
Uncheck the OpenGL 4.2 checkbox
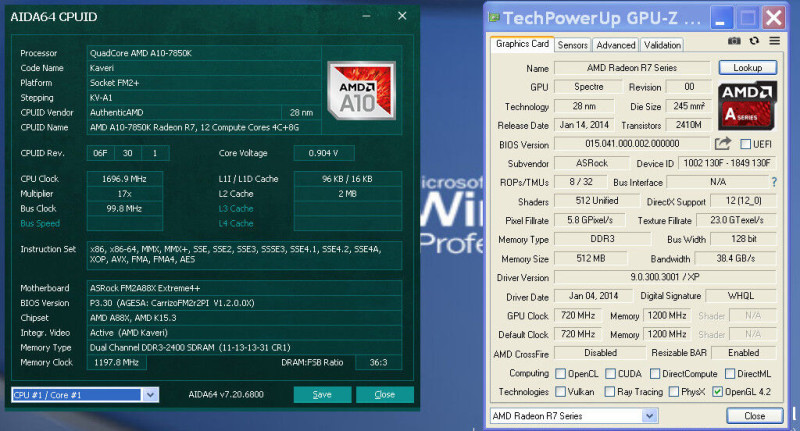(x=717, y=392)
